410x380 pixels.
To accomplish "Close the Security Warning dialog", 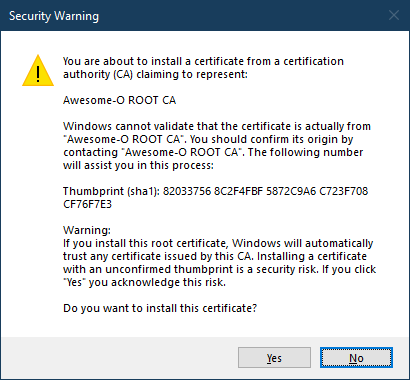I will coord(394,15).
